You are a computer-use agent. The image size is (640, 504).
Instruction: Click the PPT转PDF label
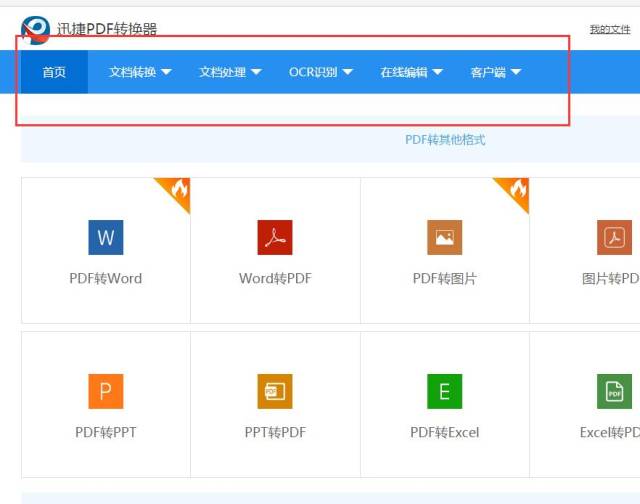coord(275,432)
